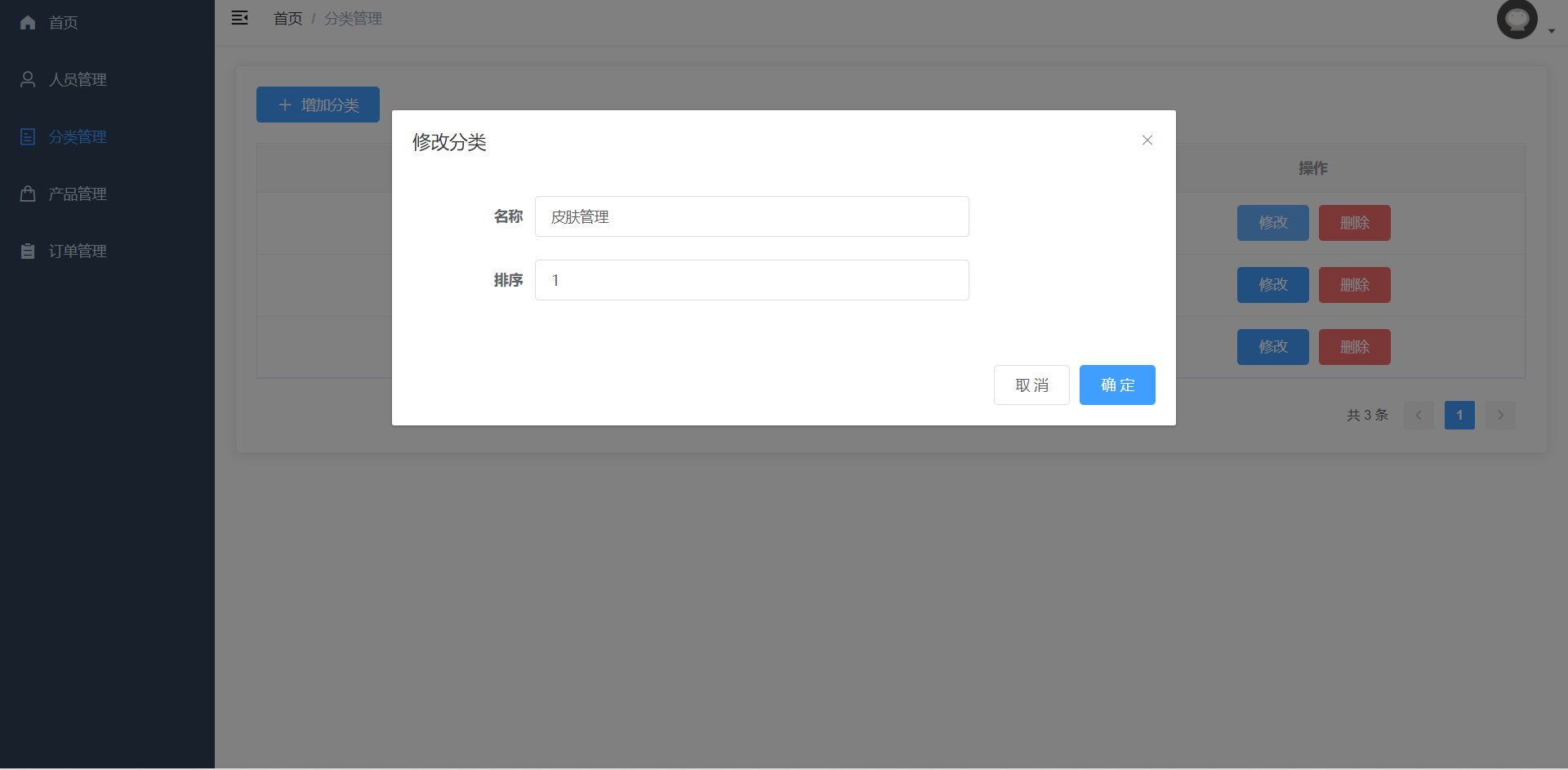Close the 修改分类 dialog with X
This screenshot has width=1568, height=770.
1147,140
